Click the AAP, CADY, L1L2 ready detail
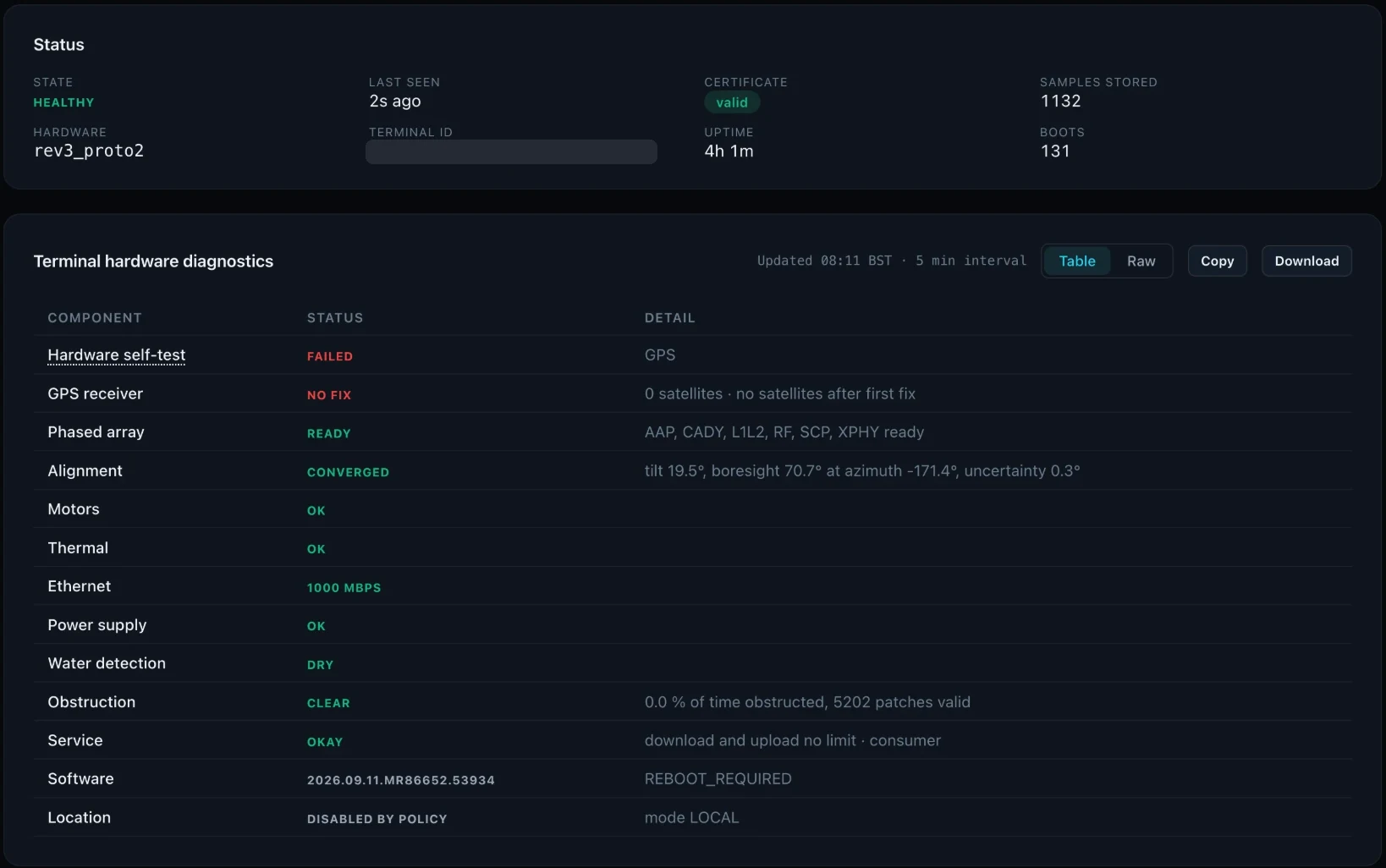Screen dimensions: 1386x868 pyautogui.click(x=784, y=432)
